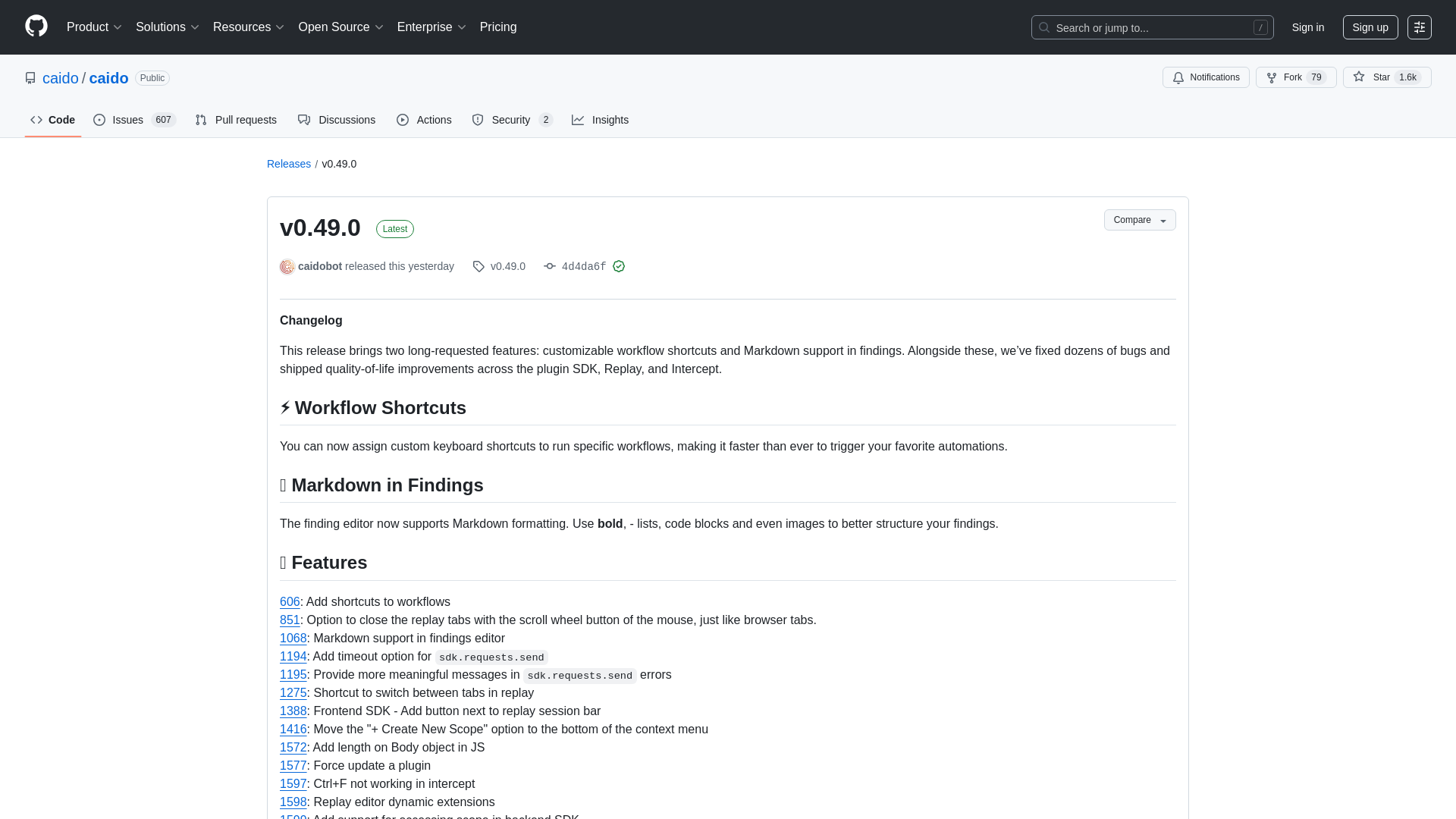Open commit 4d4da6f

pos(584,267)
